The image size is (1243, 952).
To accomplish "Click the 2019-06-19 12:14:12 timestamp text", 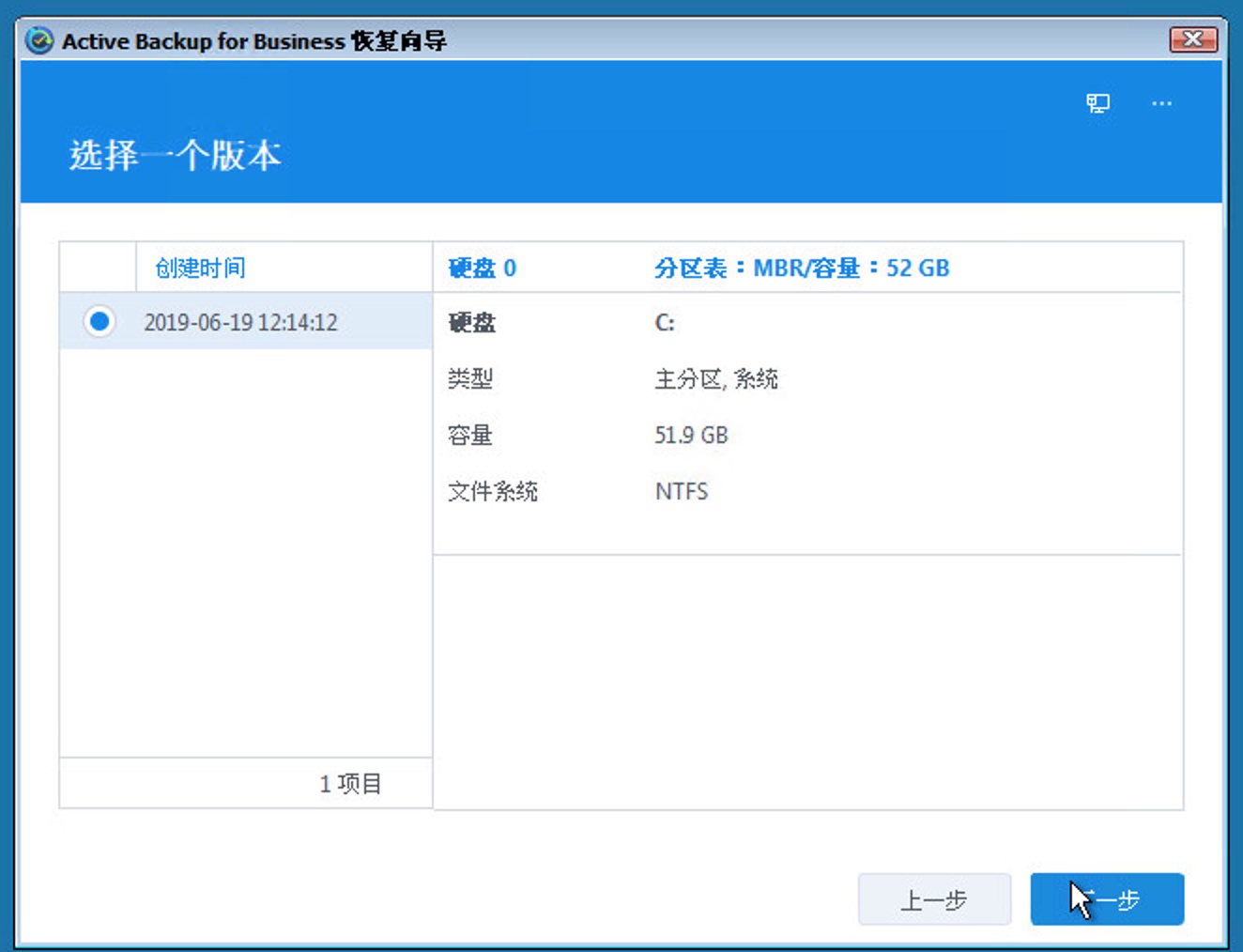I will 240,323.
